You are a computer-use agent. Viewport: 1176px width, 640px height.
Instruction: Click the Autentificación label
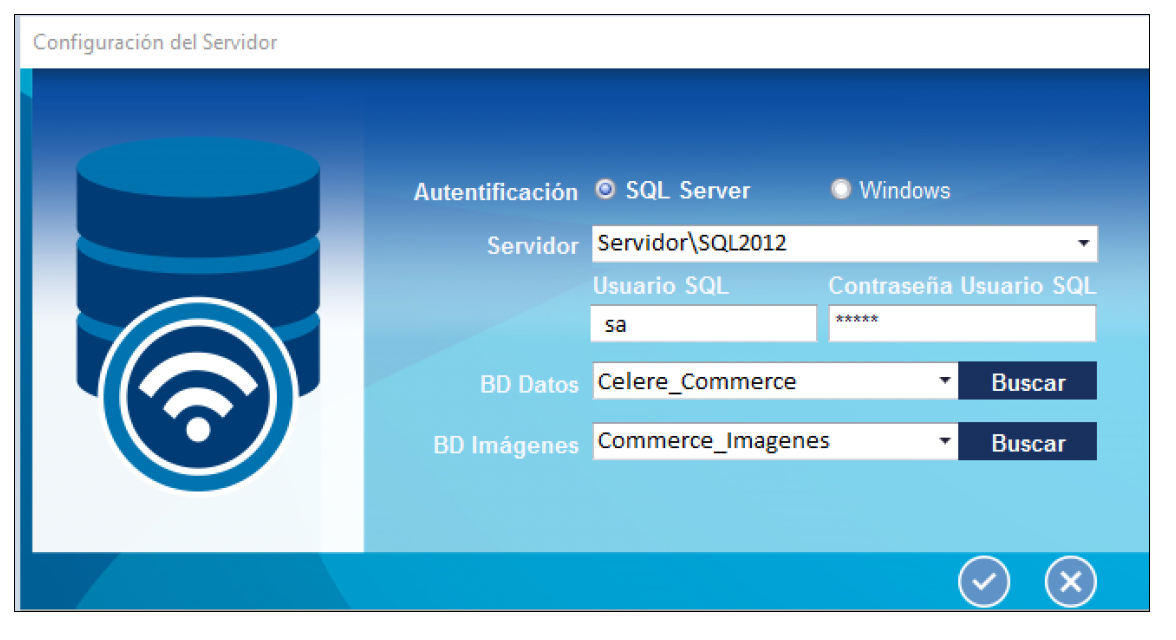pyautogui.click(x=495, y=192)
